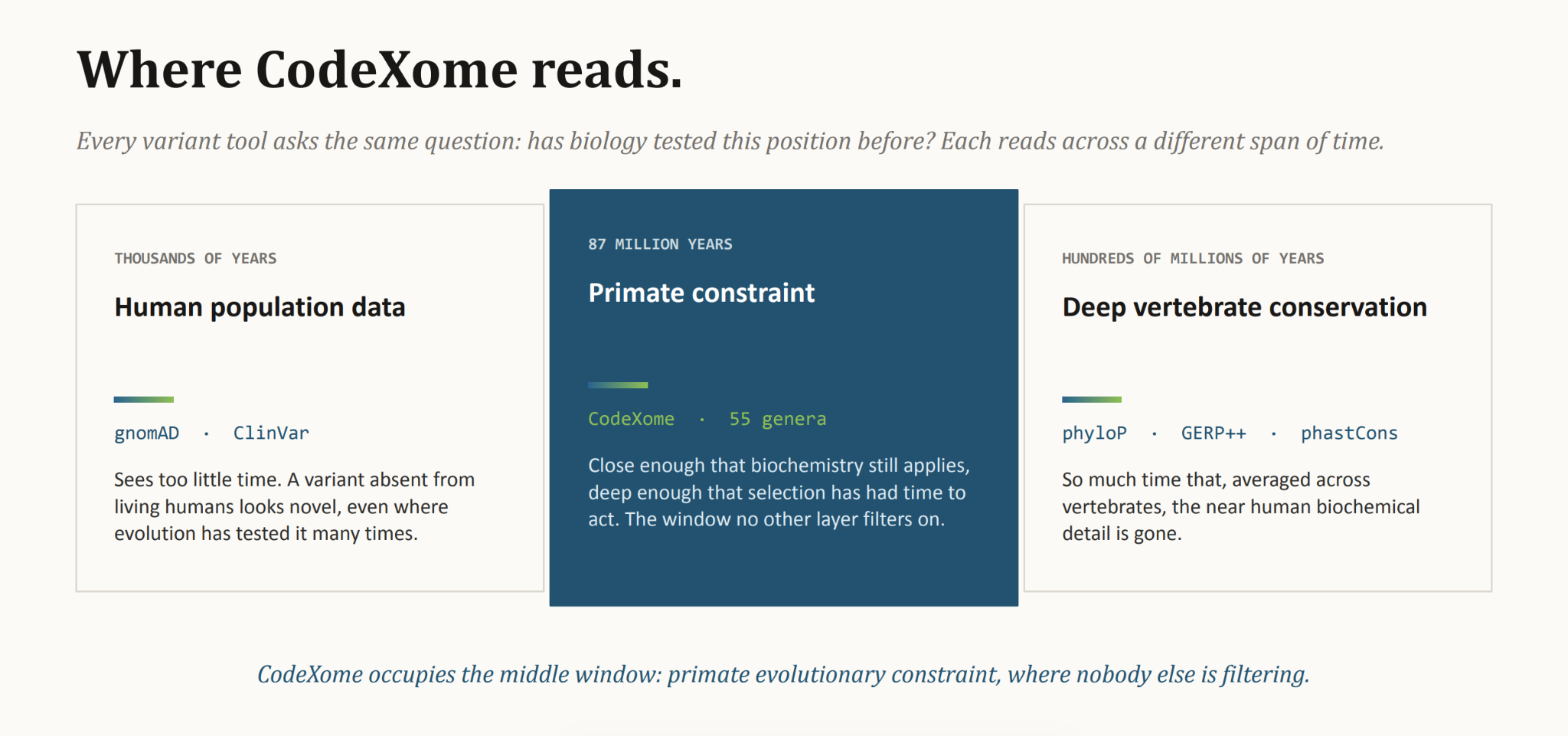Open the ClinVar label

click(x=271, y=433)
